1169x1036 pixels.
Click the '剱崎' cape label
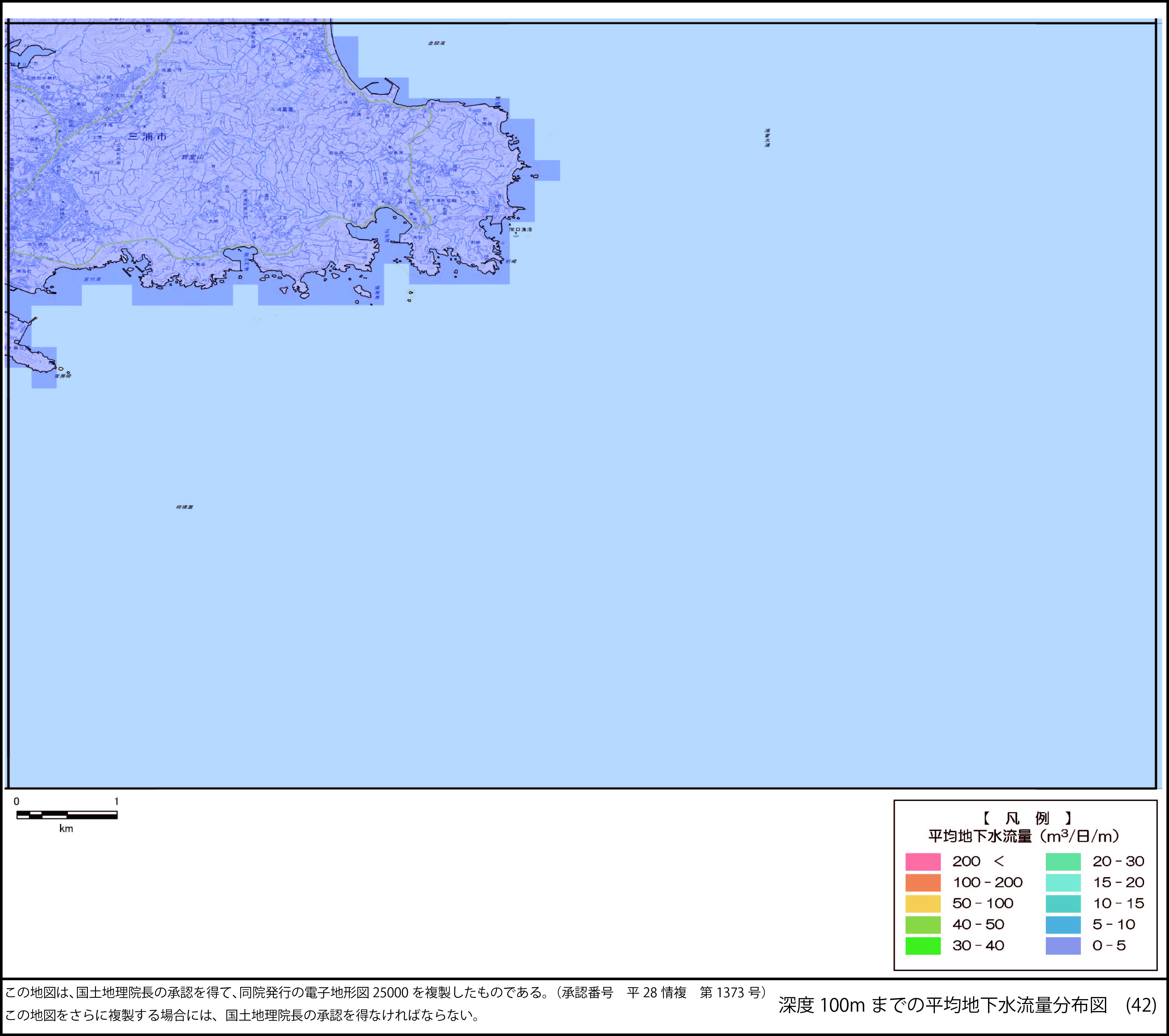click(511, 261)
